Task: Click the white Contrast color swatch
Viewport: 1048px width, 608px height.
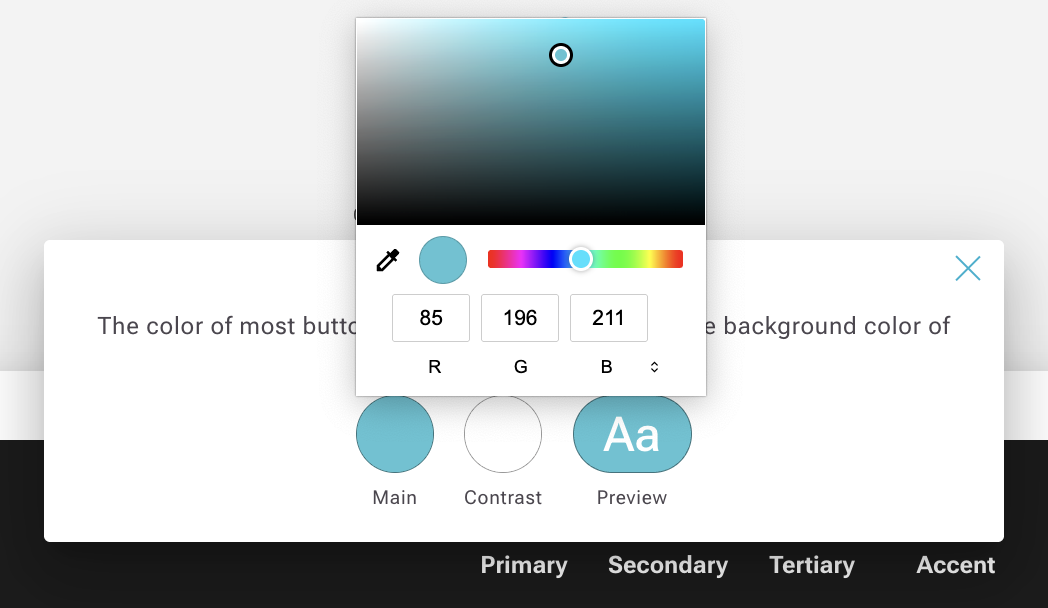Action: (x=503, y=434)
